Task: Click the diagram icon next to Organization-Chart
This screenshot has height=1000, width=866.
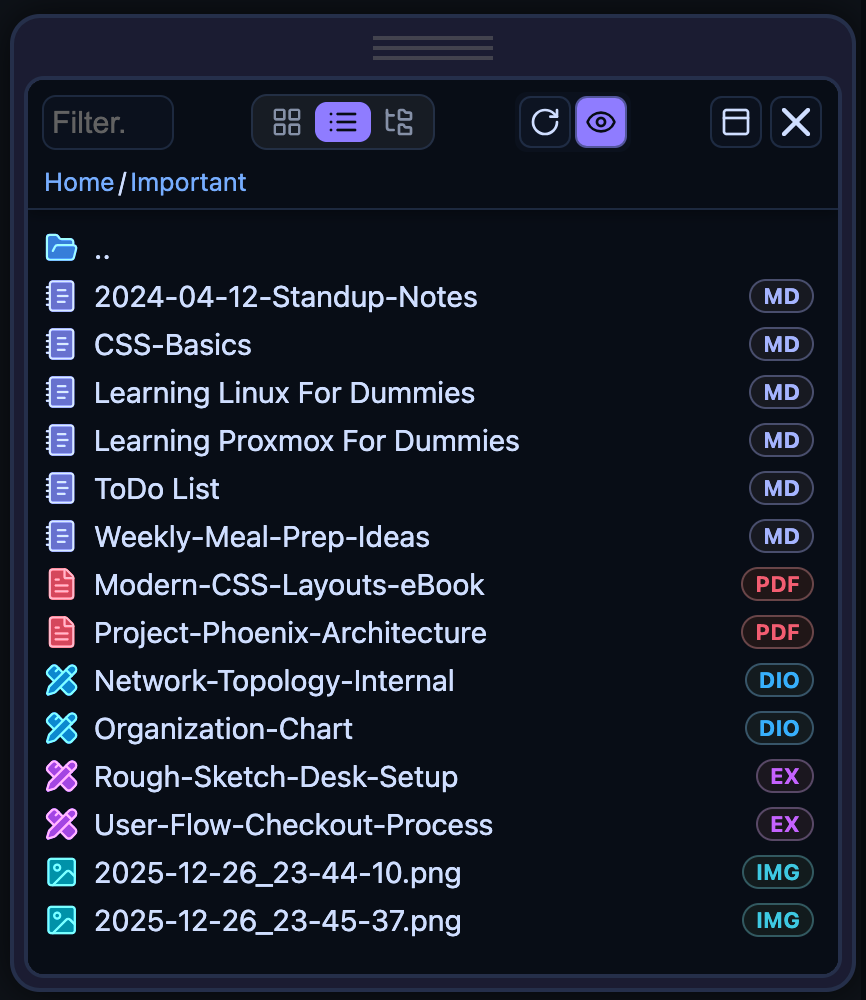Action: 61,729
